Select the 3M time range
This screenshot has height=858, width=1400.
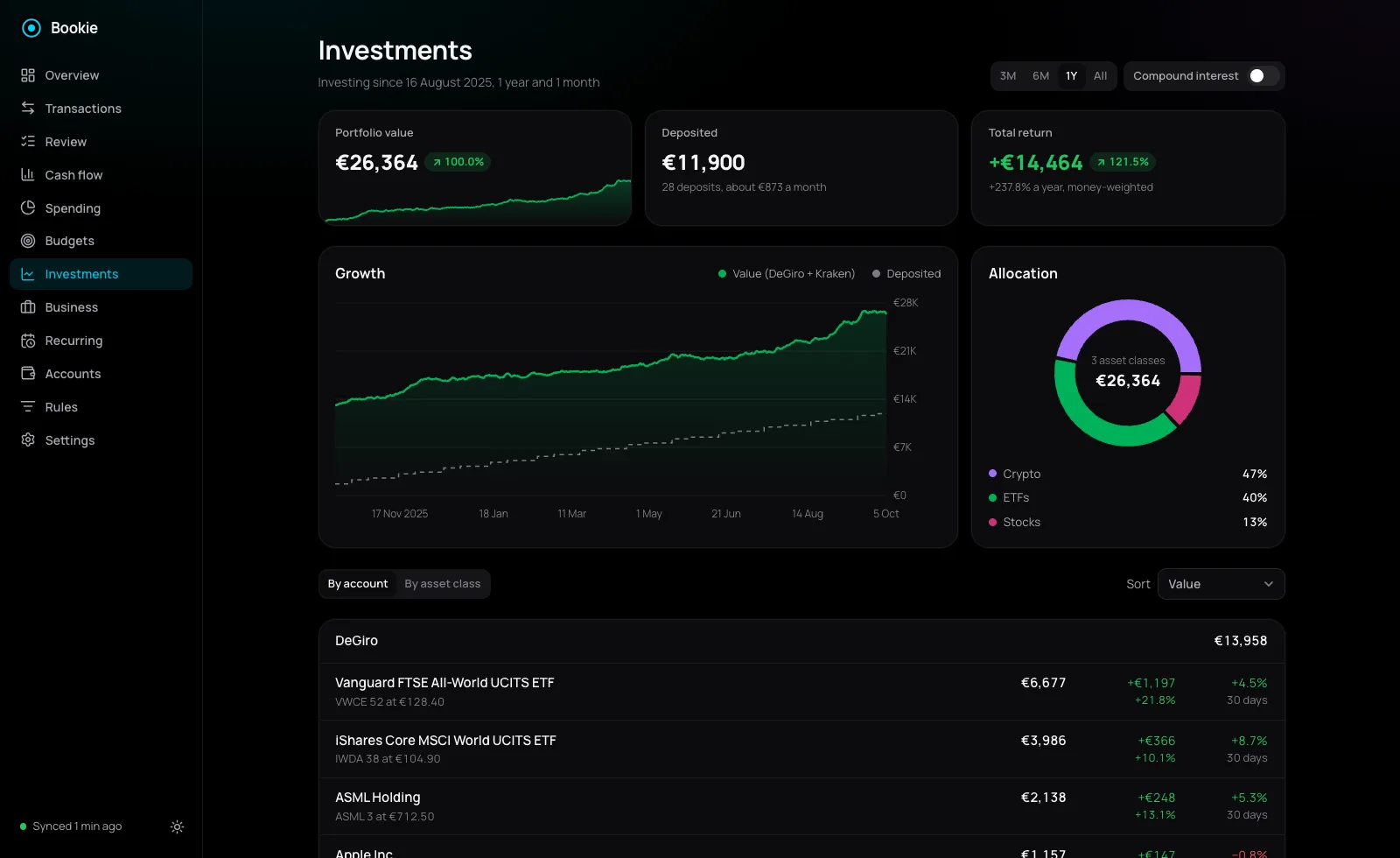tap(1008, 76)
